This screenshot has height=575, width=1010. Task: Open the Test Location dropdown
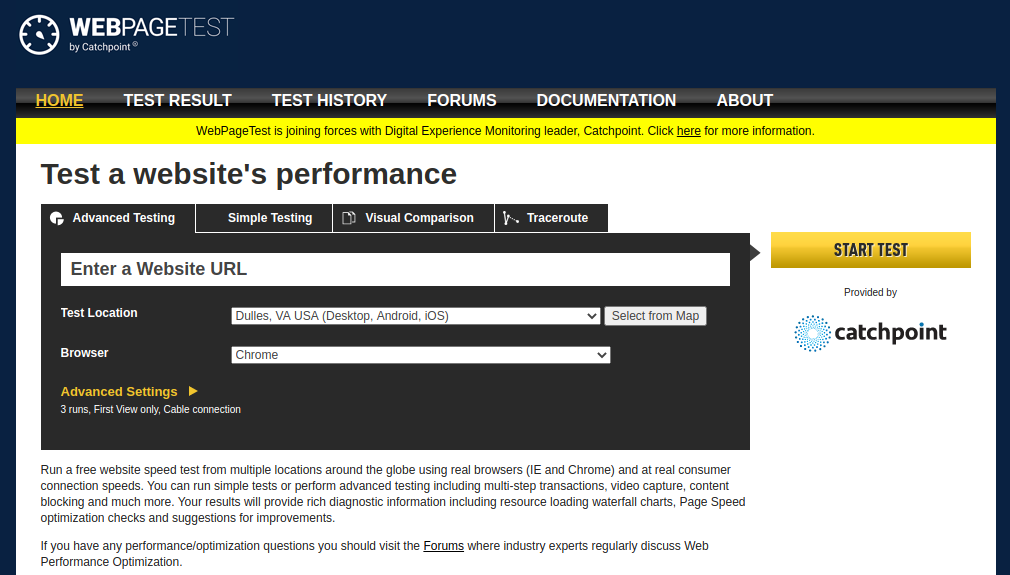tap(415, 316)
